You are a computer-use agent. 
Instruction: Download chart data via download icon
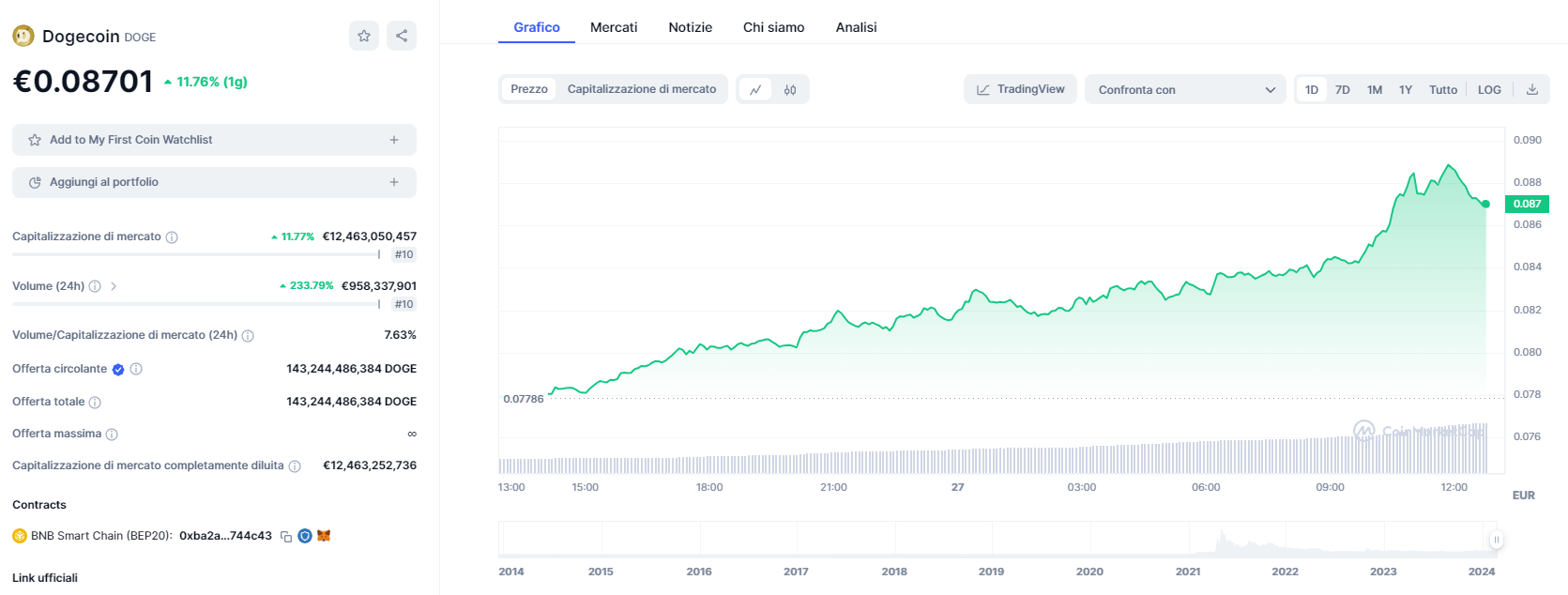(x=1532, y=90)
